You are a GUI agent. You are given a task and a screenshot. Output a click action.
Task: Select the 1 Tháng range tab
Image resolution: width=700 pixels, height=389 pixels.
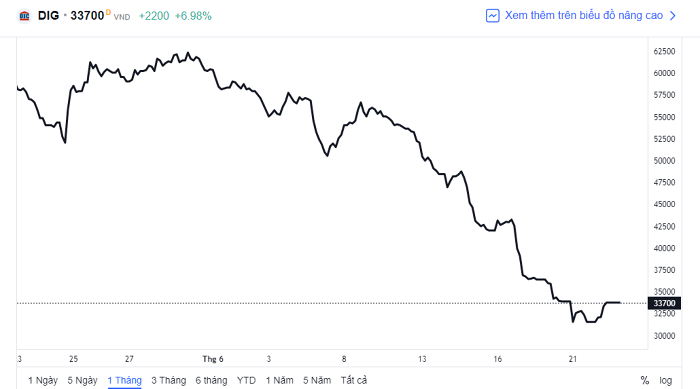tap(125, 380)
